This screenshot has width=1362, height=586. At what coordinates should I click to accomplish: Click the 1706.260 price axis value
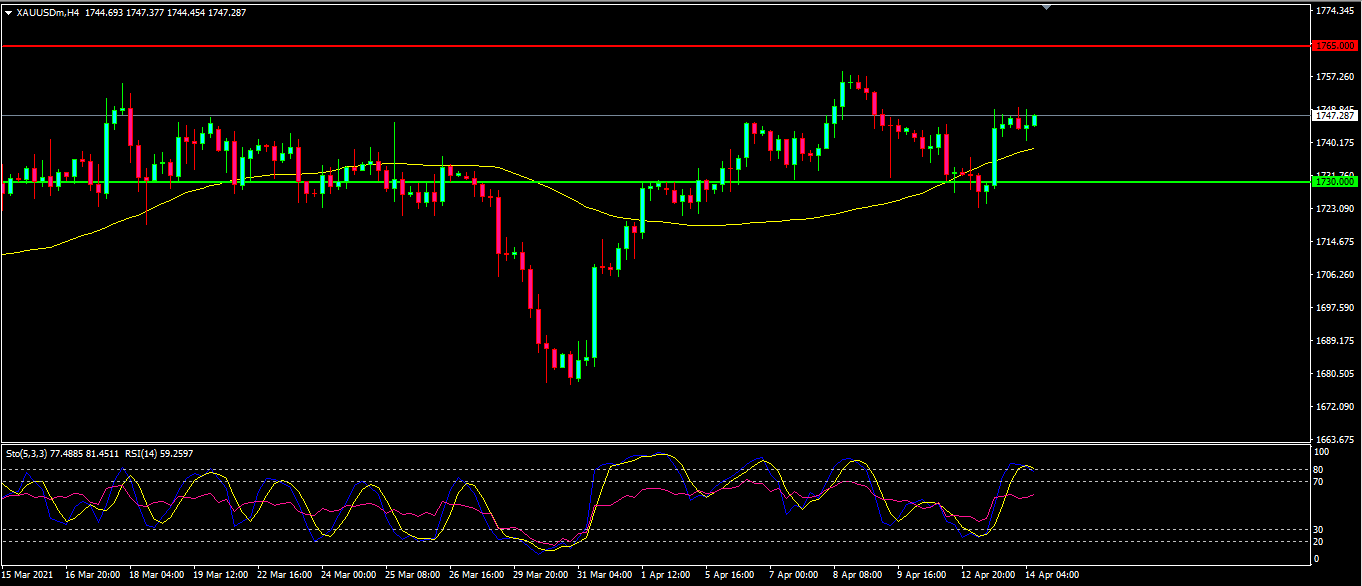pyautogui.click(x=1335, y=274)
